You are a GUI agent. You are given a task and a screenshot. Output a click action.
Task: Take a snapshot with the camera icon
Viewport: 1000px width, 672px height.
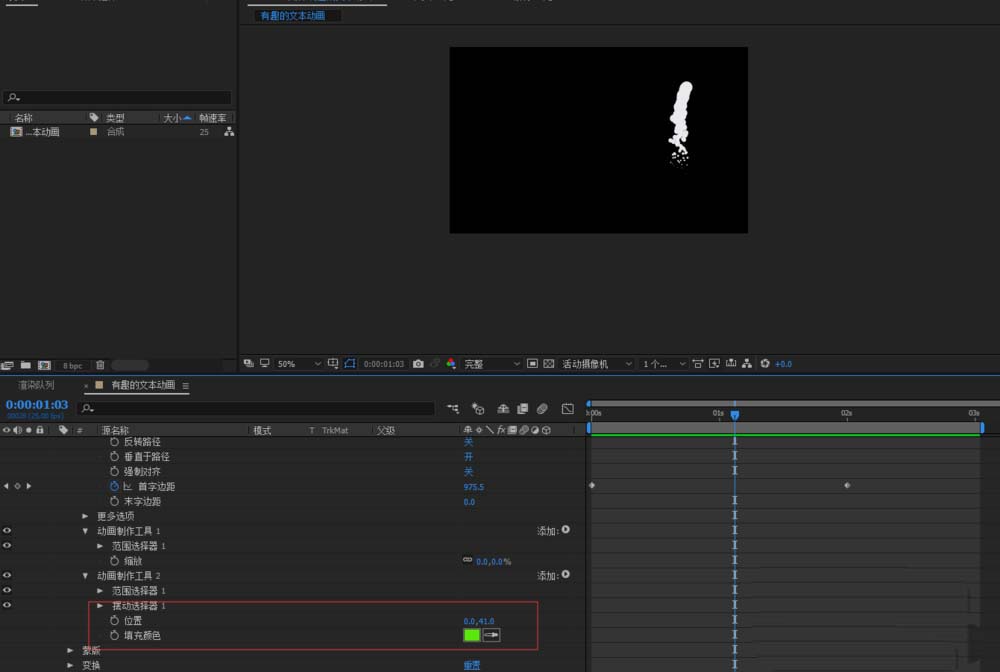(x=418, y=364)
